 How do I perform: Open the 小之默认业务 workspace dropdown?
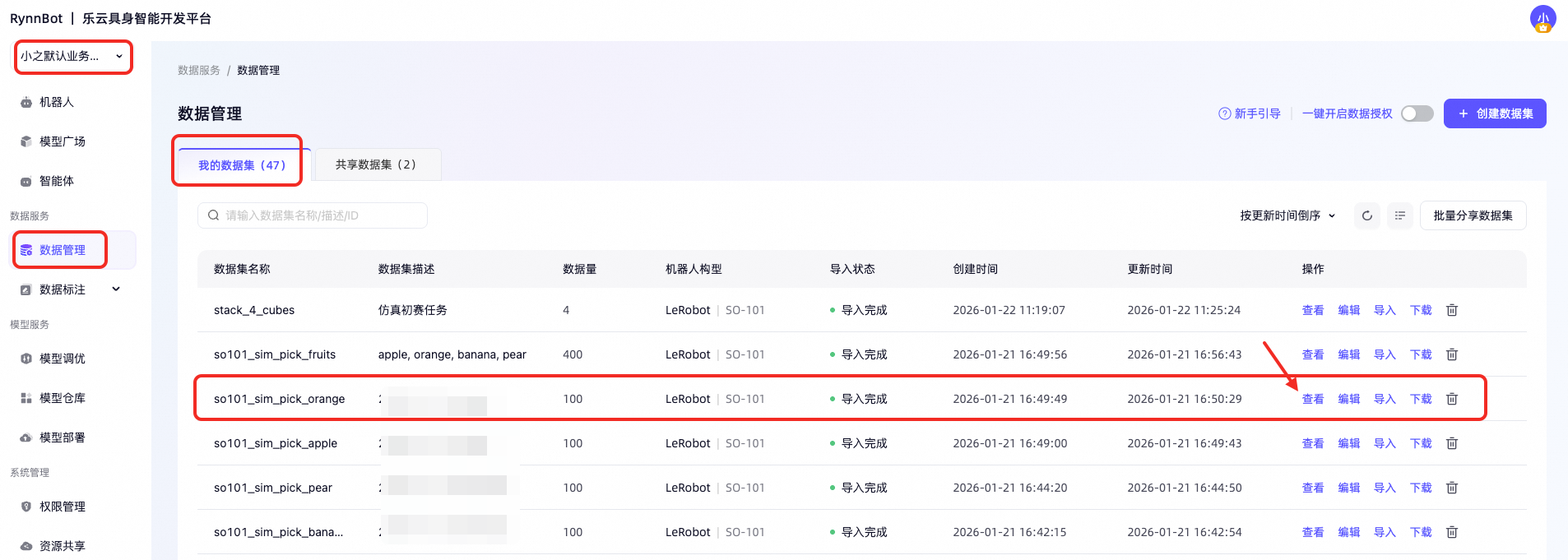click(x=72, y=56)
